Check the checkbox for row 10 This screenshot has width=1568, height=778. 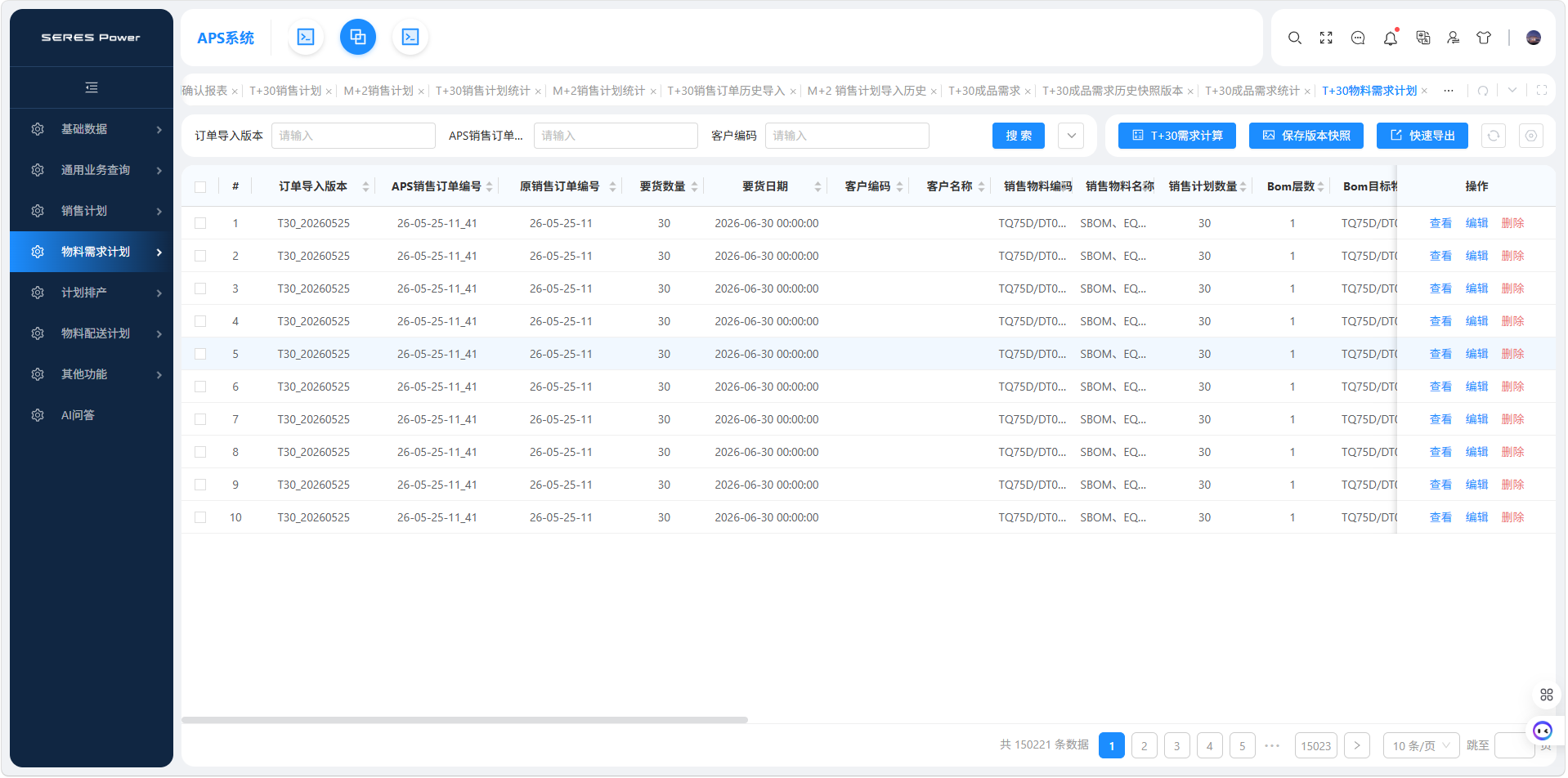click(200, 517)
